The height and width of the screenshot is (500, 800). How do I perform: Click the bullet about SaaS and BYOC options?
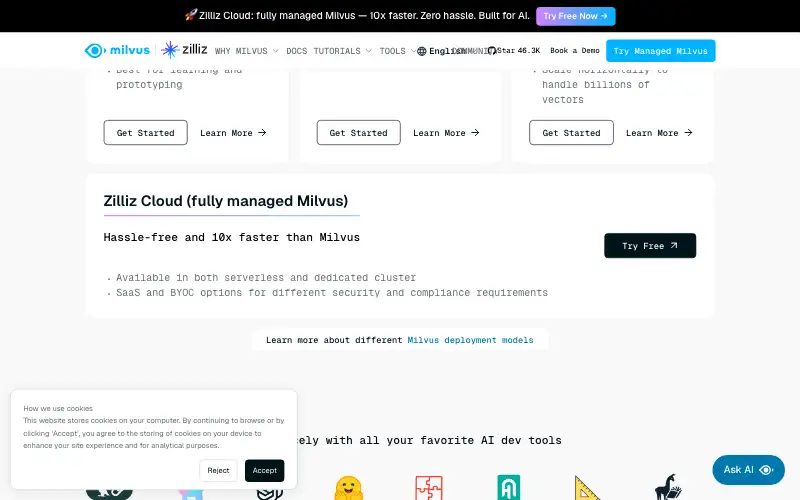[x=332, y=292]
